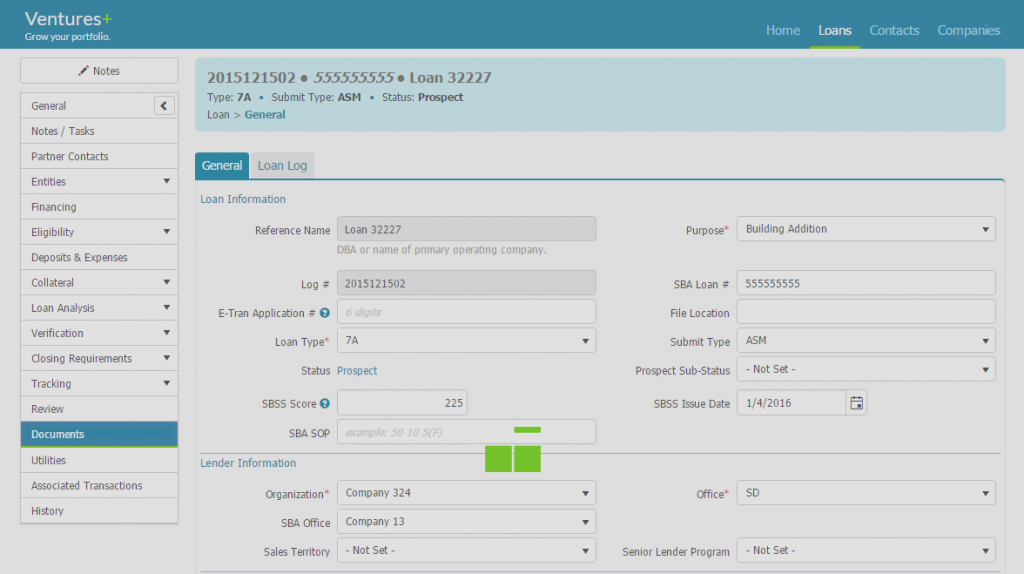
Task: Open the Senior Lender Program dropdown
Action: coord(866,550)
